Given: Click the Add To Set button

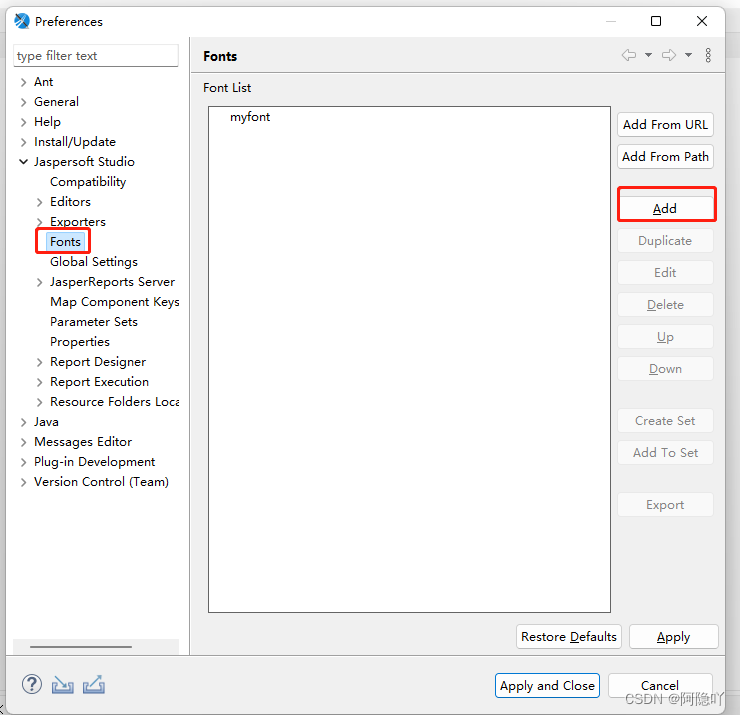Looking at the screenshot, I should 665,453.
